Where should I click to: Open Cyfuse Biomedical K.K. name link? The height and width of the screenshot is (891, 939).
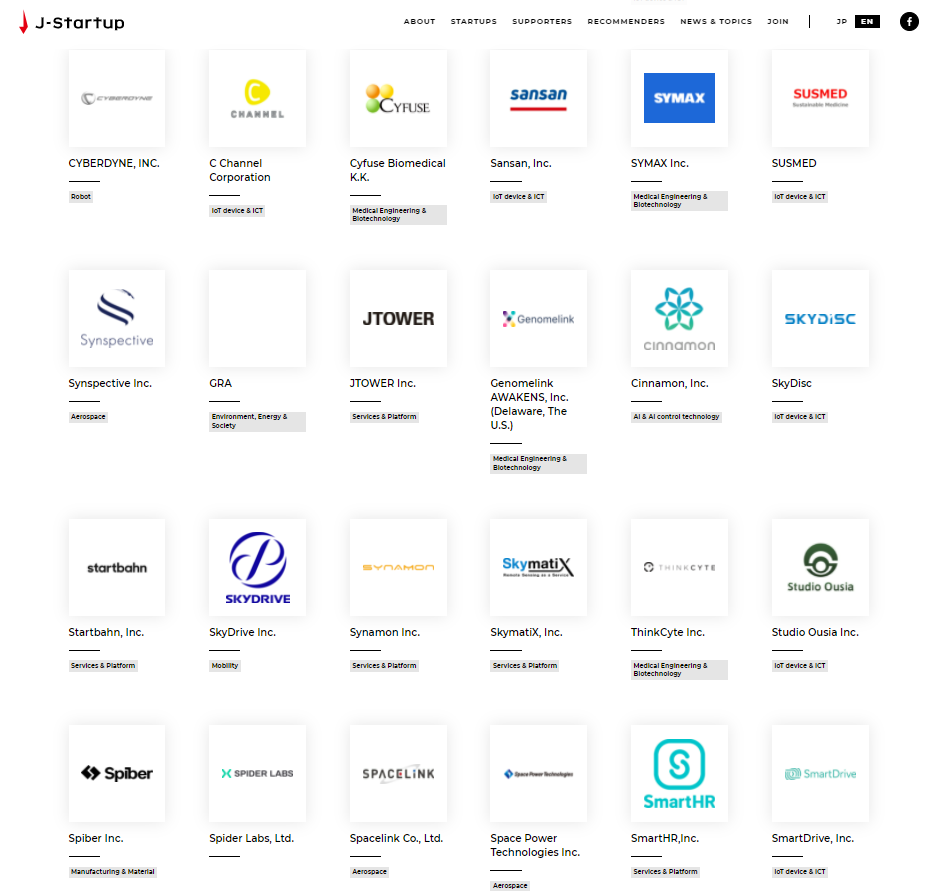tap(398, 170)
